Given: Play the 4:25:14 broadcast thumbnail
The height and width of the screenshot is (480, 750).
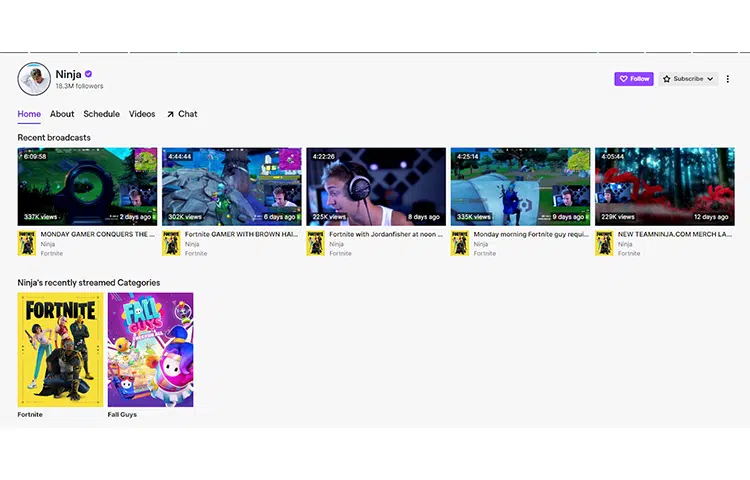Looking at the screenshot, I should (520, 186).
